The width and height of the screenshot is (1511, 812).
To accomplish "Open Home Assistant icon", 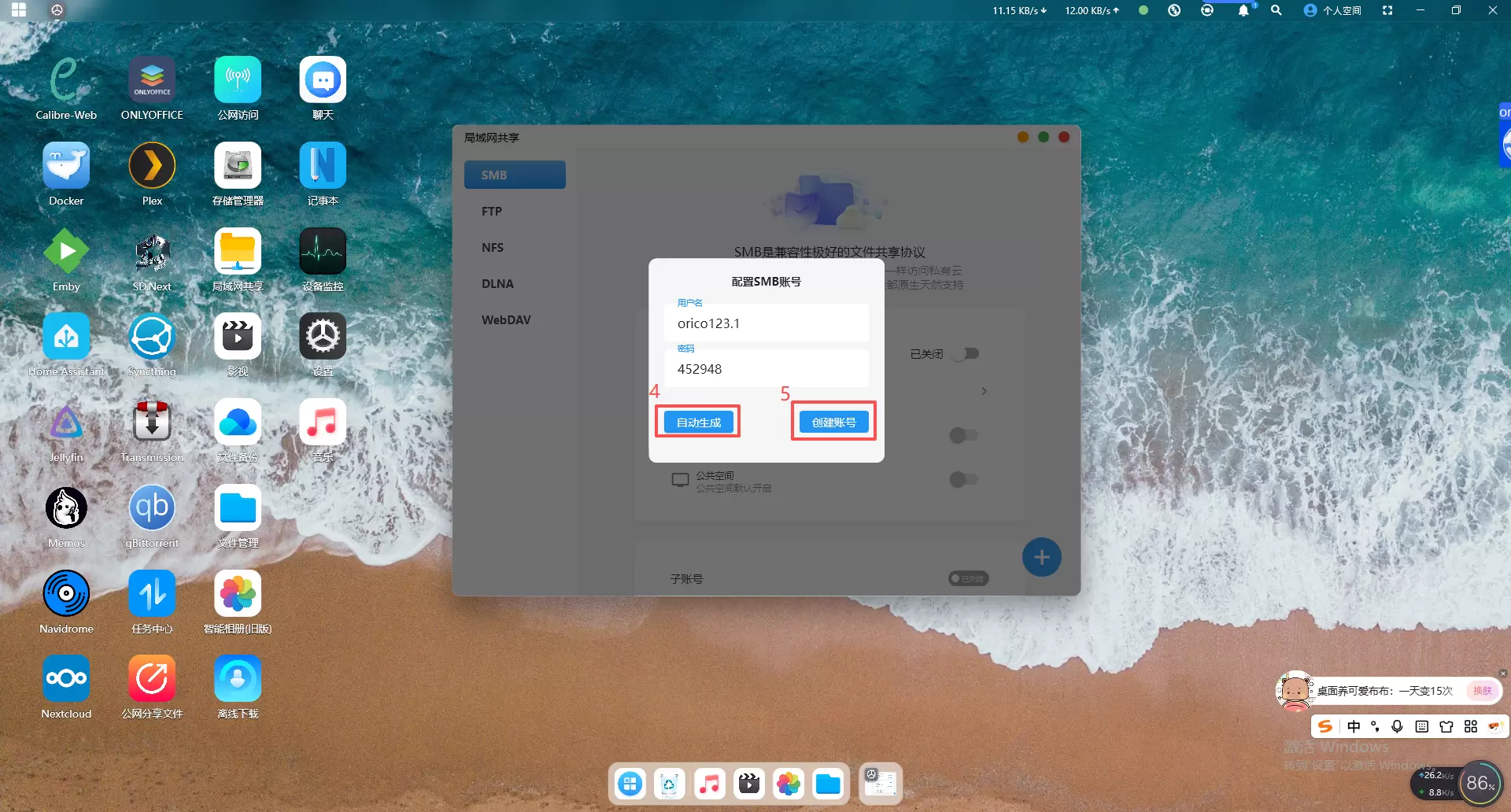I will (x=66, y=338).
